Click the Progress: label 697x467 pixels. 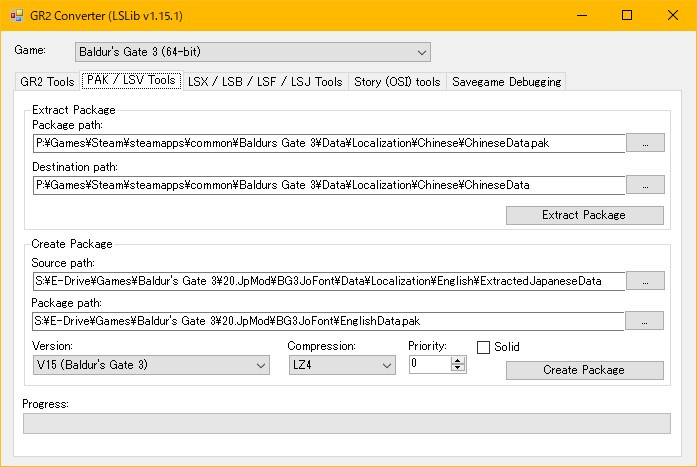click(x=45, y=404)
